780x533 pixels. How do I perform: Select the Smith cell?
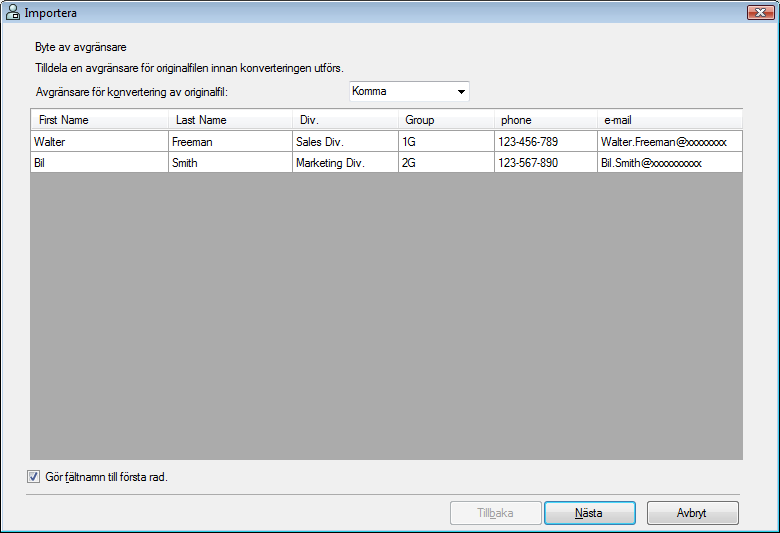(x=230, y=162)
